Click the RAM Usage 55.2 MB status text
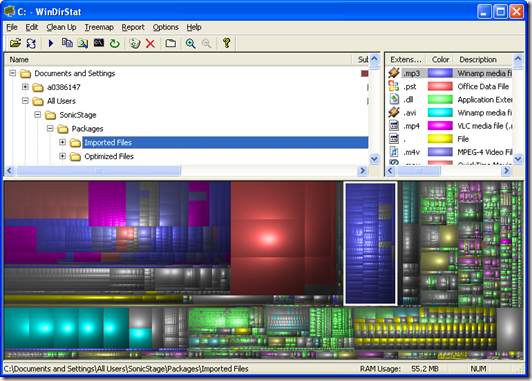 pos(399,369)
